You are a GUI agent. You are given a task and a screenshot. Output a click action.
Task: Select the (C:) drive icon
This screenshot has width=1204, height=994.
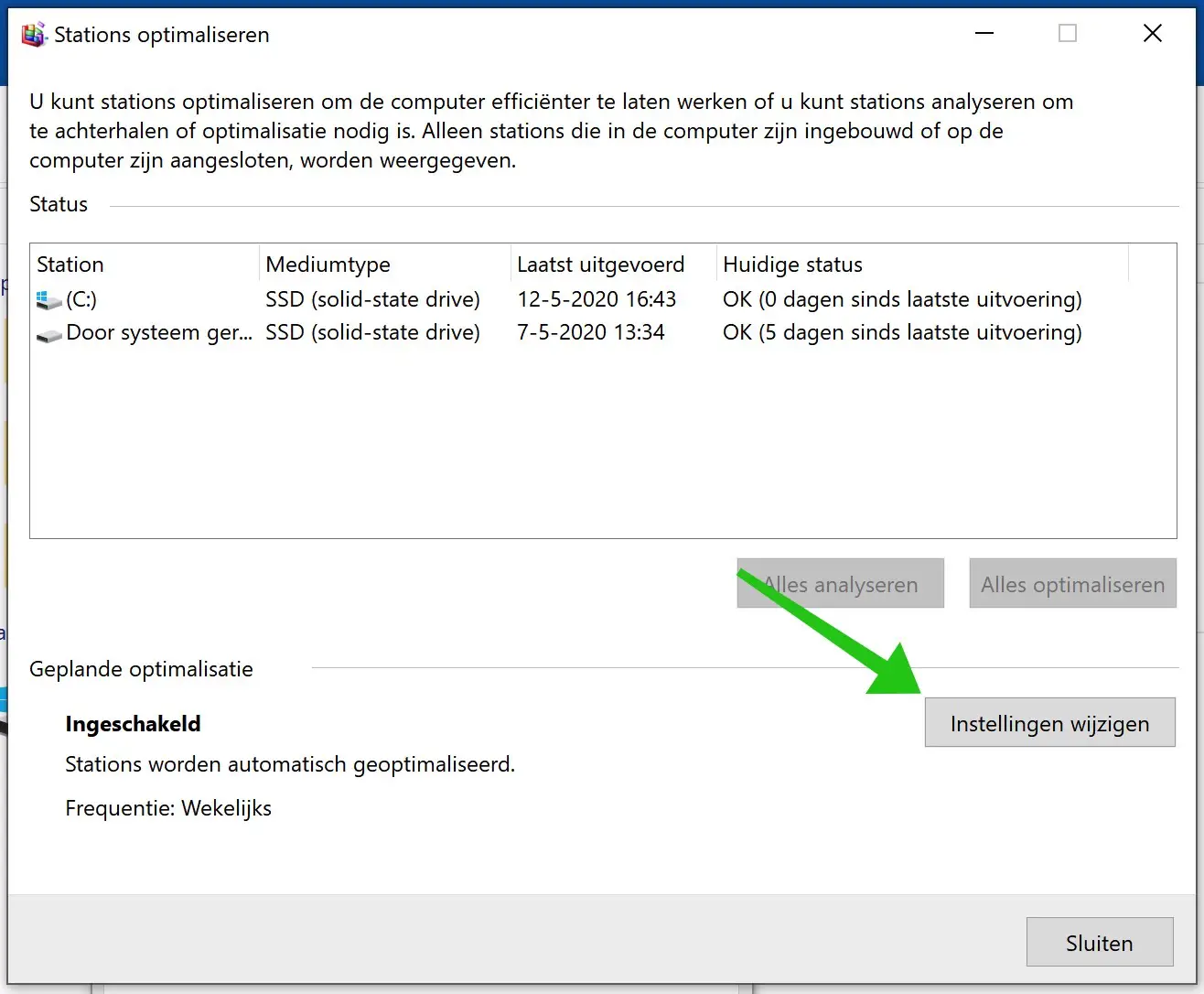48,299
